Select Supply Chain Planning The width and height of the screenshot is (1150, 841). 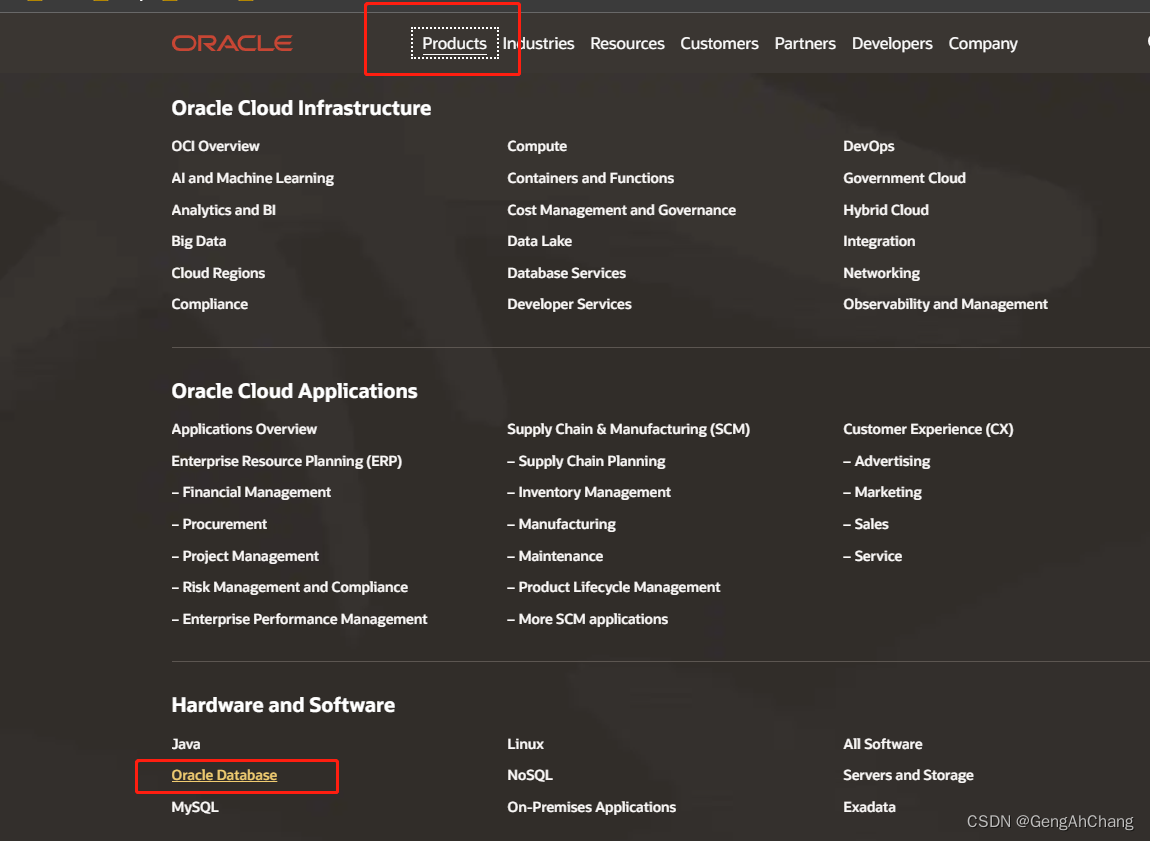click(586, 461)
